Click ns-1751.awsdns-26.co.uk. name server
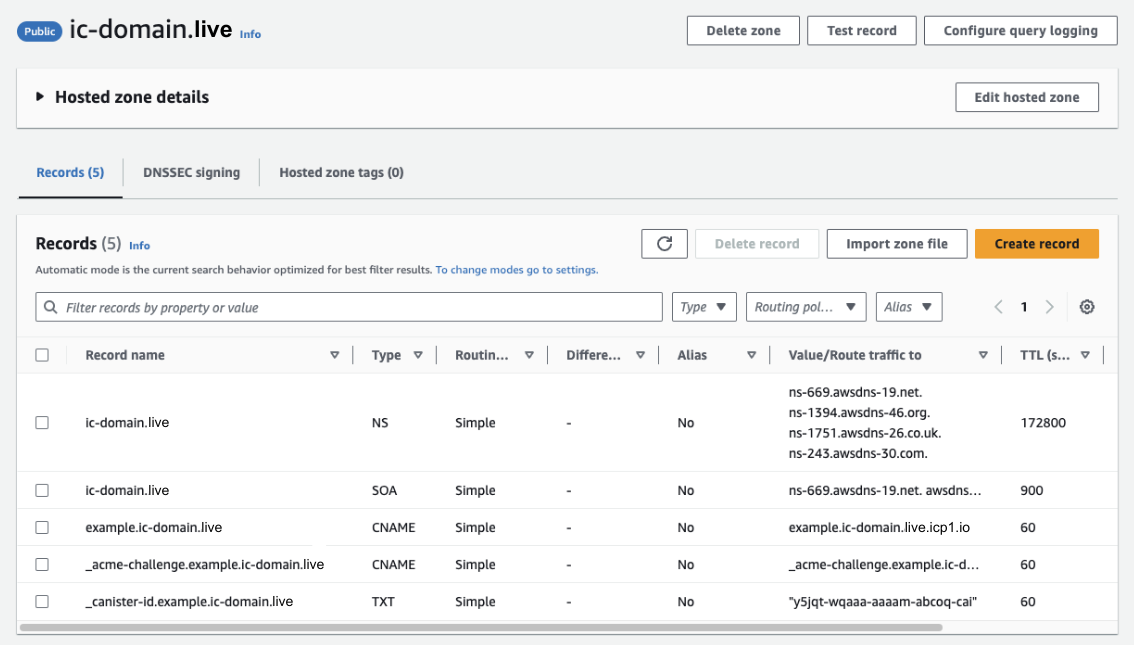Screen dimensions: 1134x645 point(865,433)
